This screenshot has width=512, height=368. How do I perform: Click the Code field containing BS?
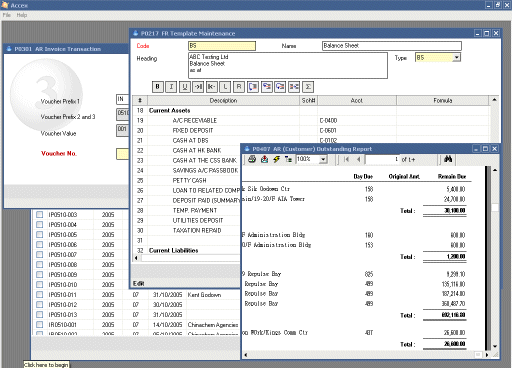(222, 46)
